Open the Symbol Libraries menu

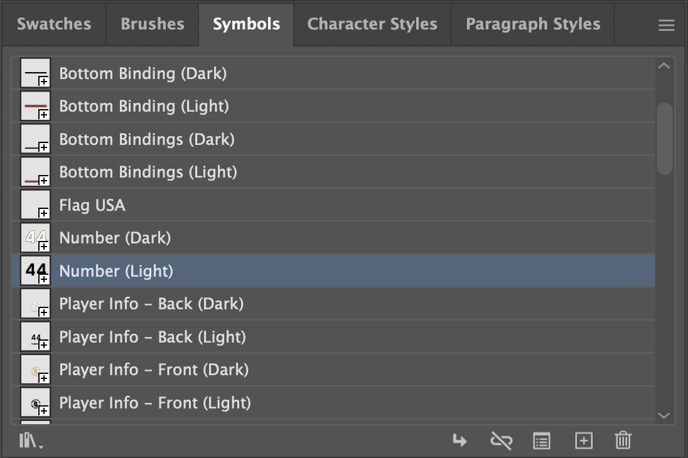tap(30, 440)
